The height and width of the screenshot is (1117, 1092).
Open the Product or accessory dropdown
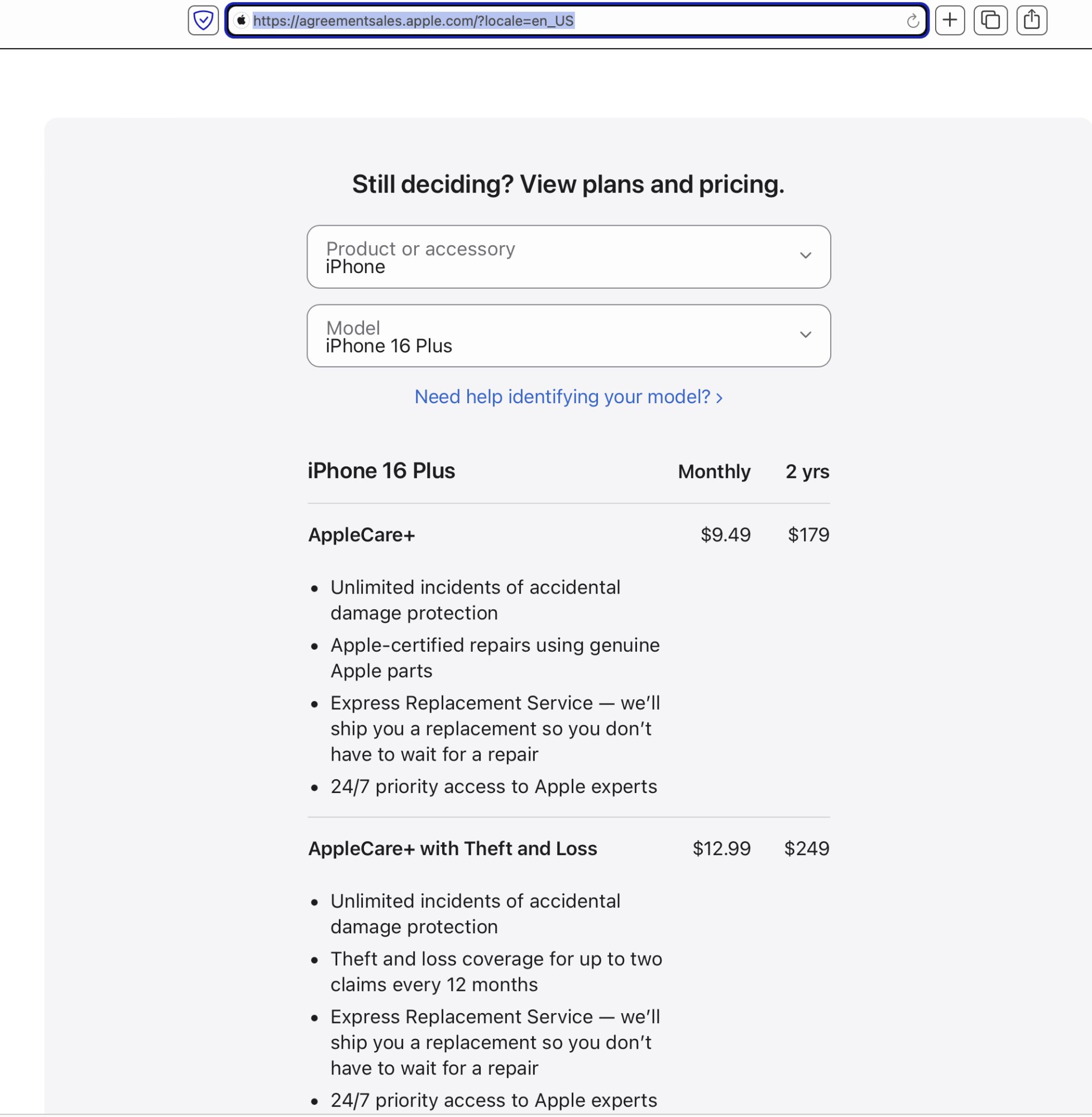click(x=568, y=257)
